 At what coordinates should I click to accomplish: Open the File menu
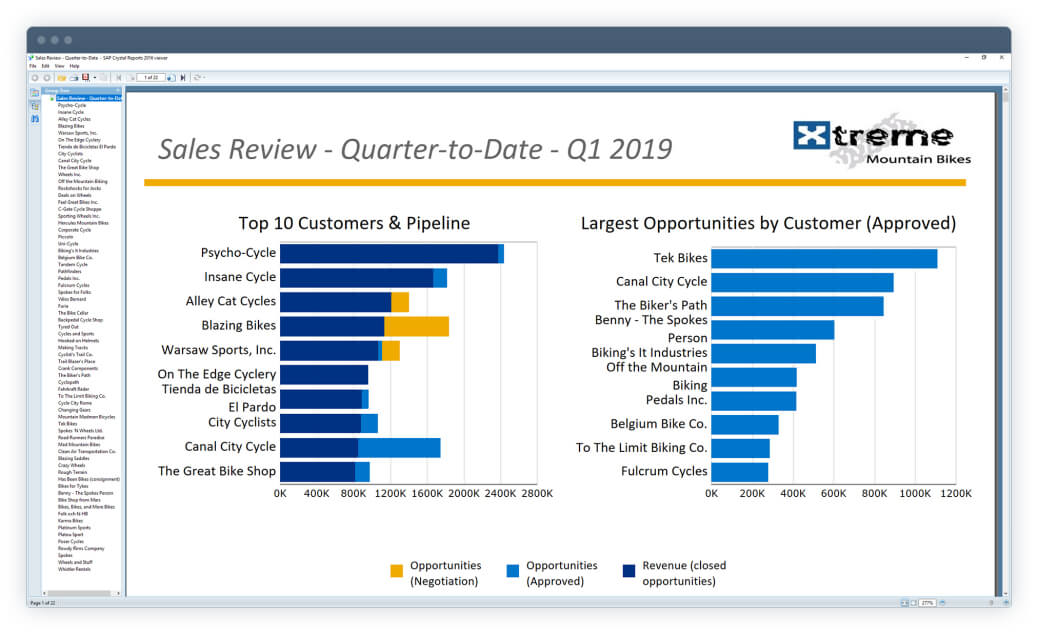pos(32,66)
